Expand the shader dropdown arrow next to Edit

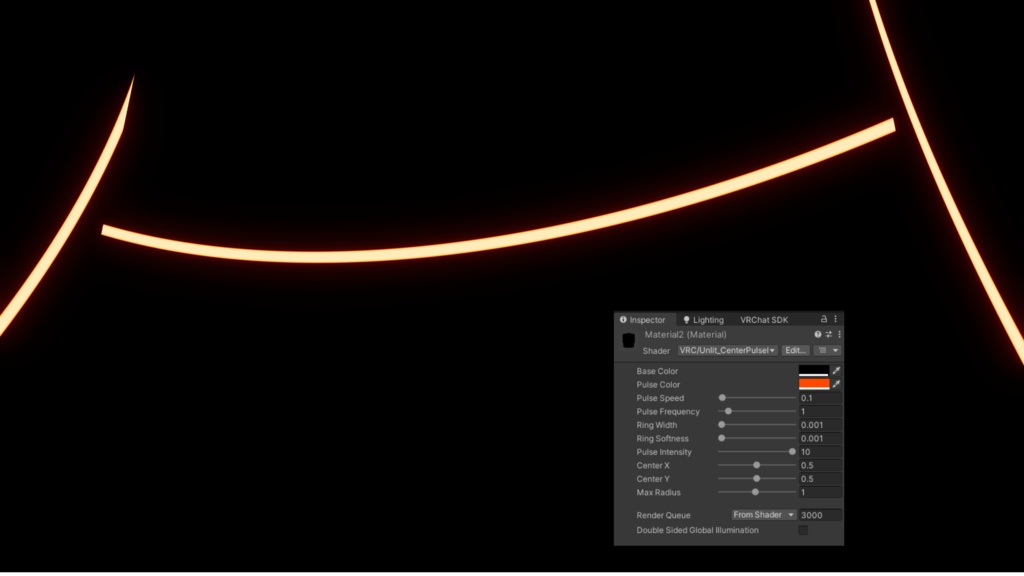[x=836, y=350]
